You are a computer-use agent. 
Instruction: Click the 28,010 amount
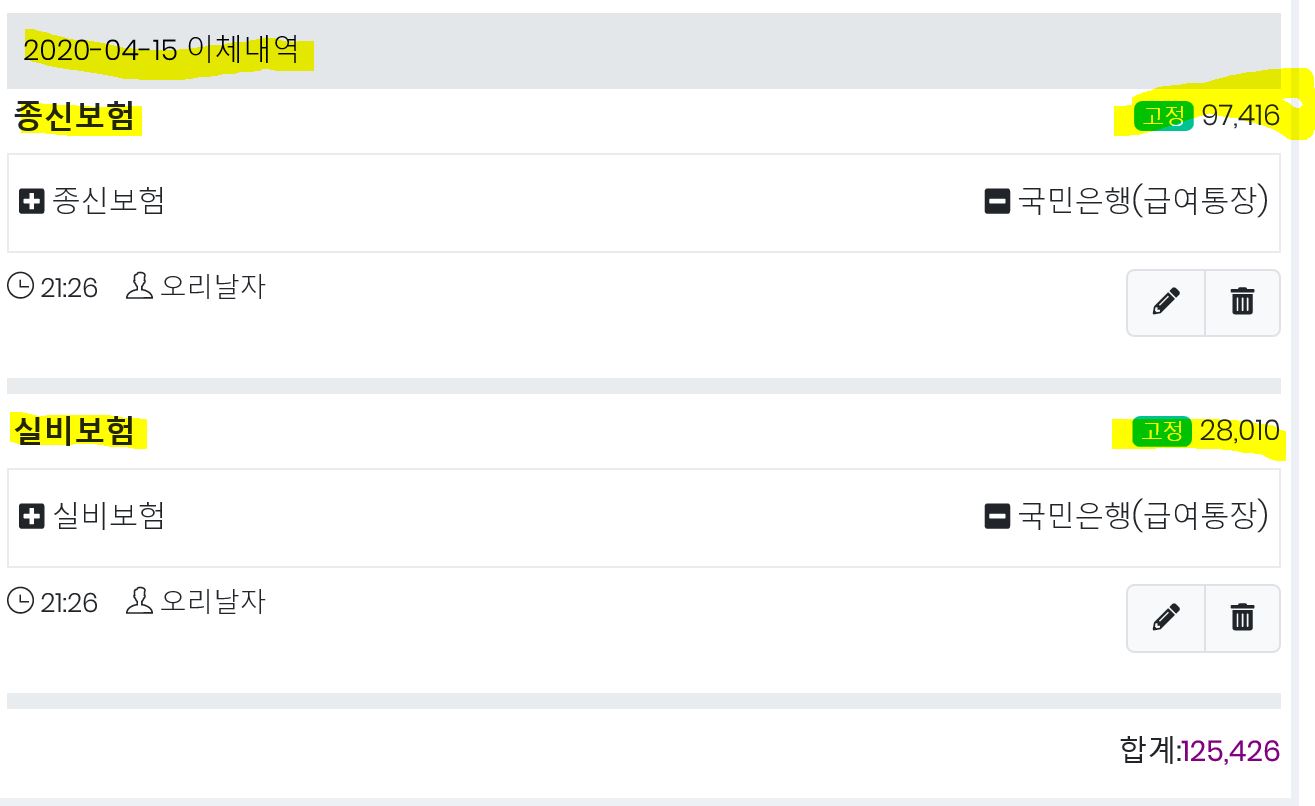[1239, 432]
